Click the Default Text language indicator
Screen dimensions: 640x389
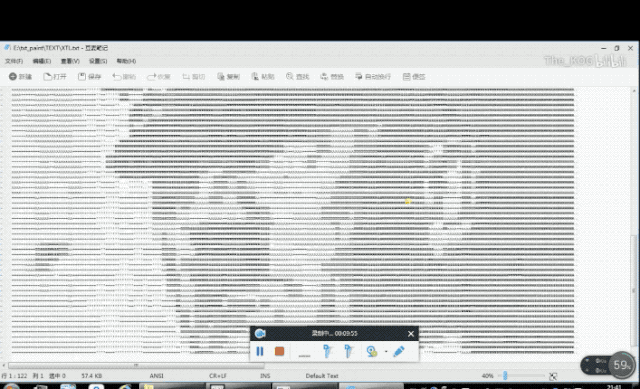click(322, 376)
